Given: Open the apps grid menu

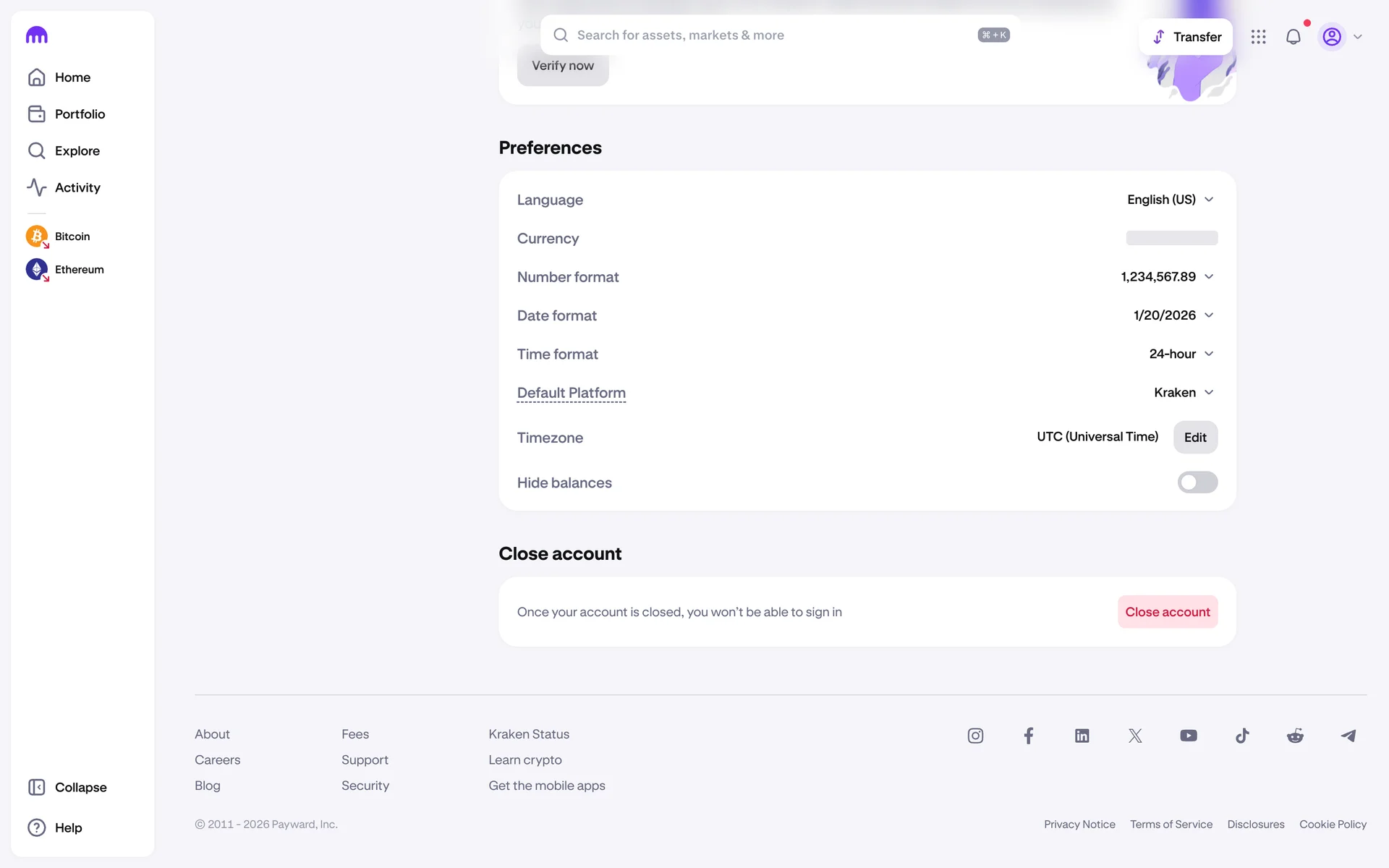Looking at the screenshot, I should (1258, 37).
